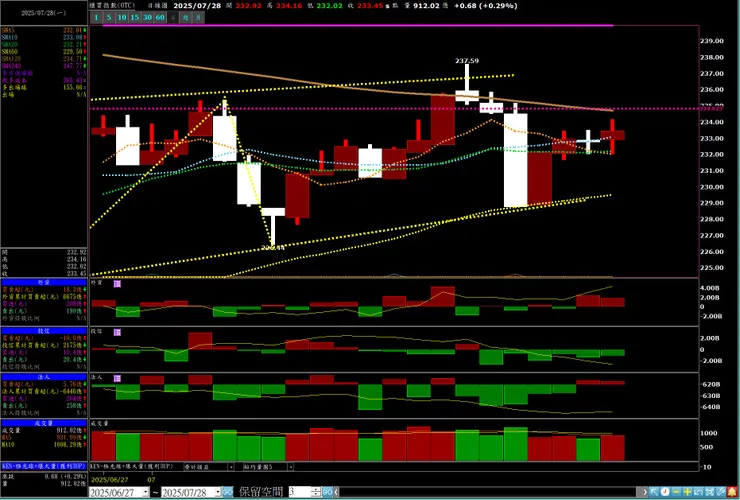Image resolution: width=740 pixels, height=500 pixels.
Task: Click the SMA60 legend row
Action: coord(44,51)
